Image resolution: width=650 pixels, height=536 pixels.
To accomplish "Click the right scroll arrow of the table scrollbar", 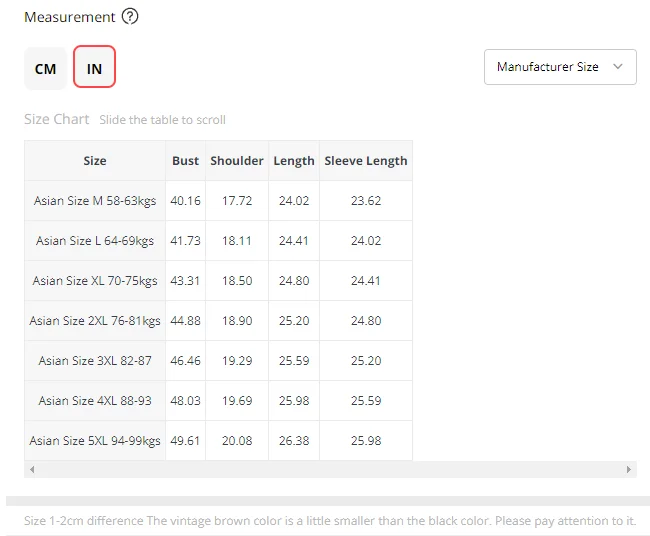I will [629, 470].
